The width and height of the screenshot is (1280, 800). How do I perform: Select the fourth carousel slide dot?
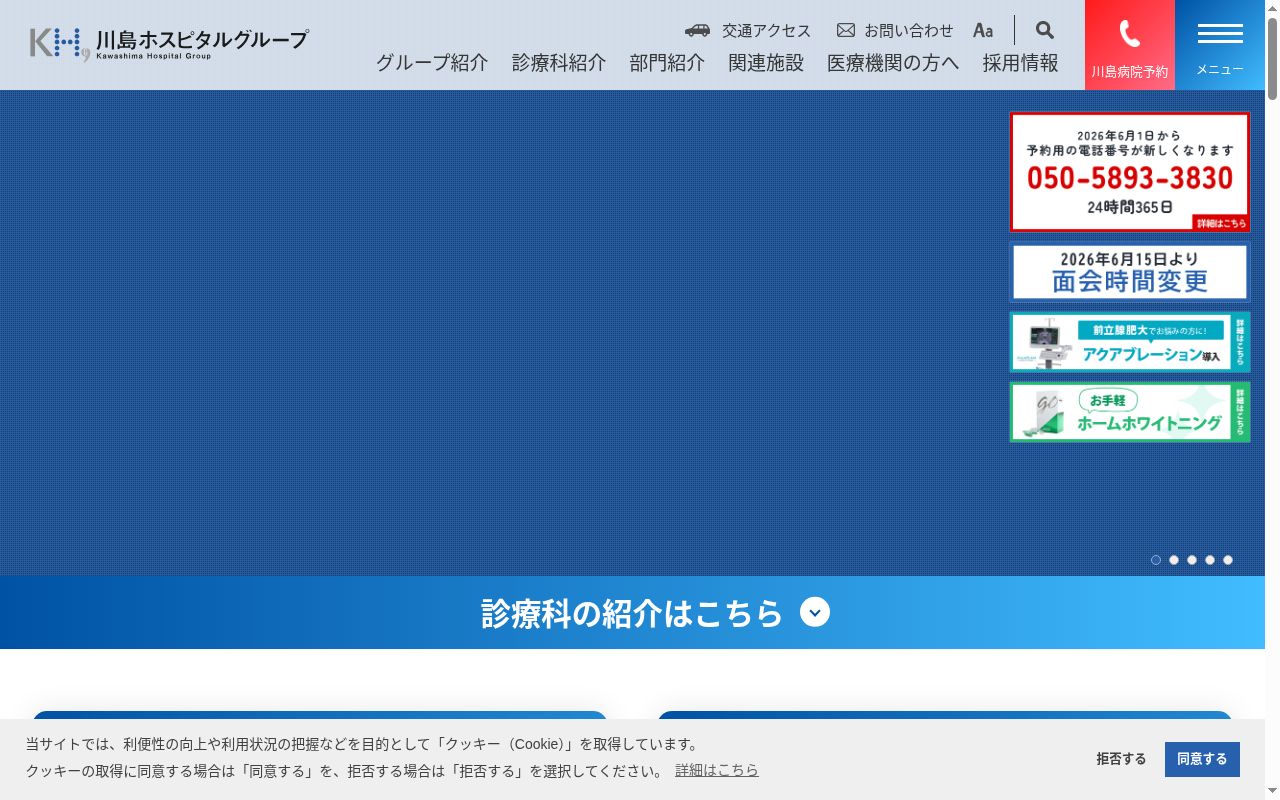point(1210,560)
